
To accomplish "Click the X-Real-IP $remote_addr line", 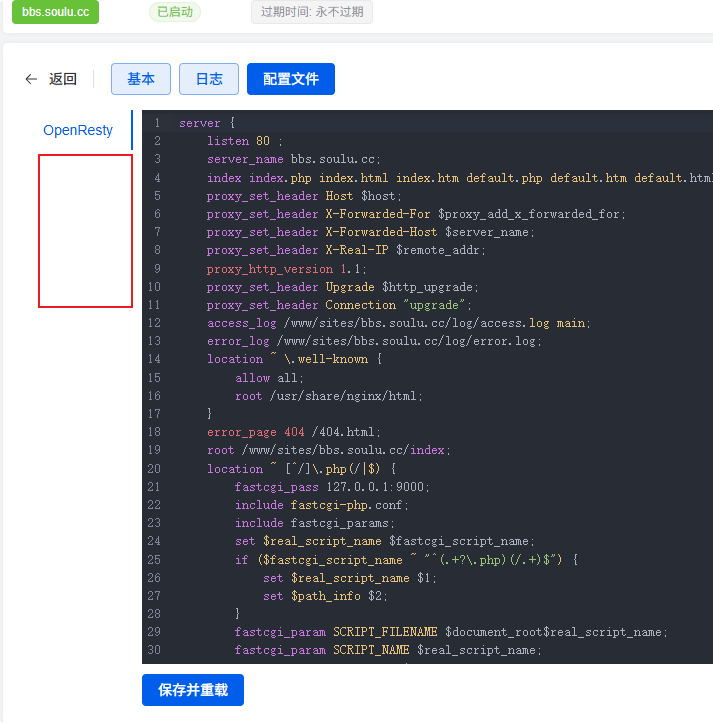I will (x=346, y=250).
